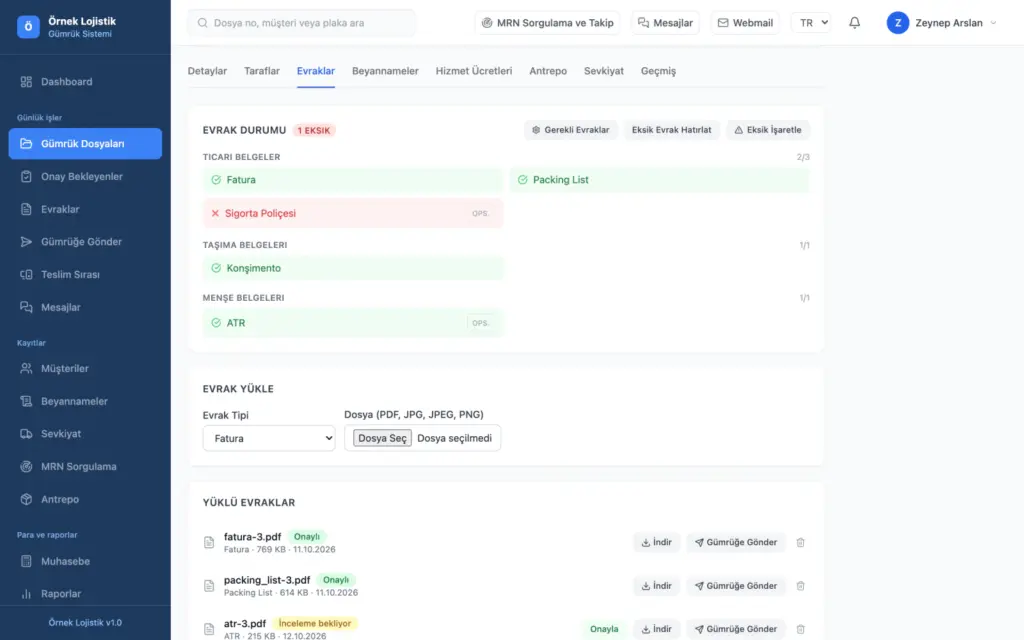Click the Örnek Lojistik logo icon
Image resolution: width=1024 pixels, height=640 pixels.
(x=28, y=27)
